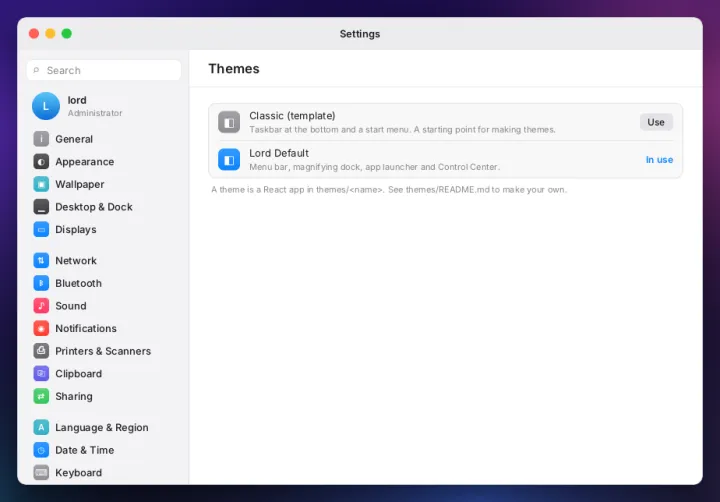Image resolution: width=720 pixels, height=502 pixels.
Task: Click the Classic (template) theme icon
Action: pyautogui.click(x=229, y=122)
